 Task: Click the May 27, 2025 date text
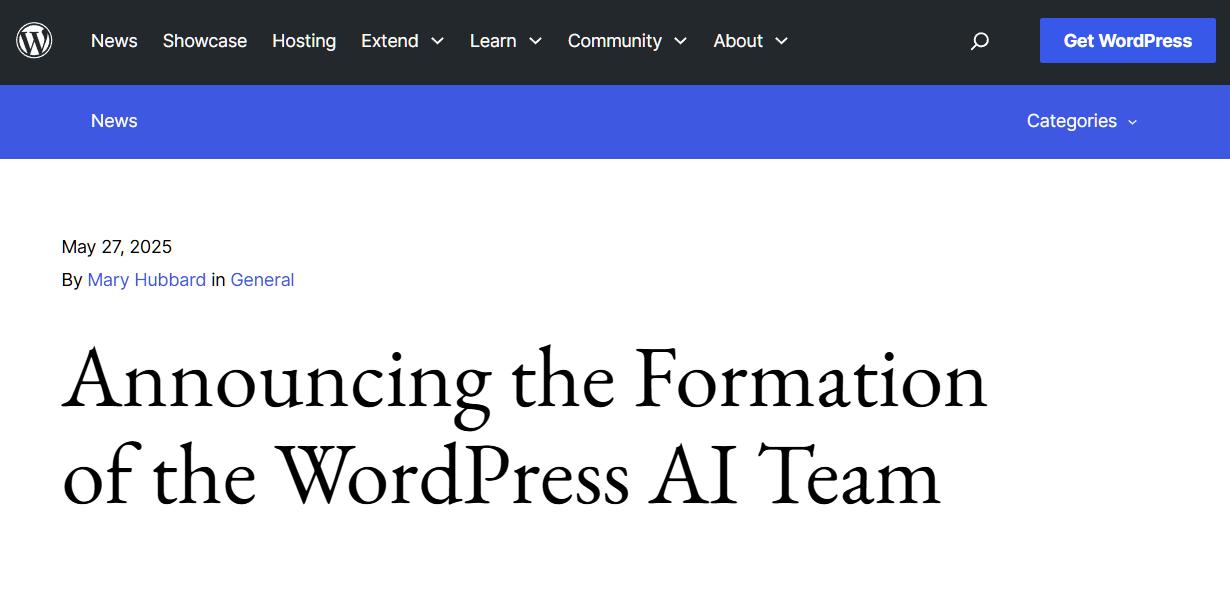coord(117,247)
